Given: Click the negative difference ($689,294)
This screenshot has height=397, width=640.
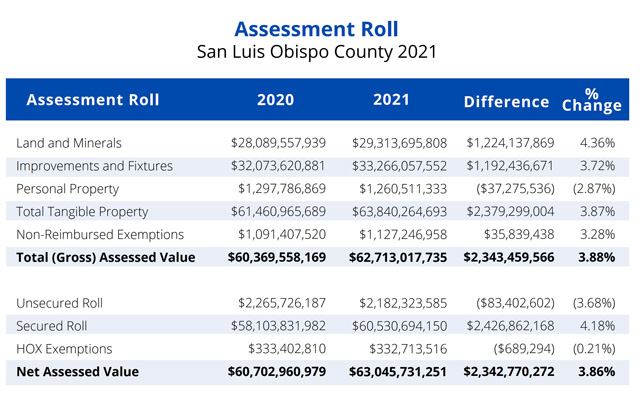Looking at the screenshot, I should pyautogui.click(x=524, y=348).
